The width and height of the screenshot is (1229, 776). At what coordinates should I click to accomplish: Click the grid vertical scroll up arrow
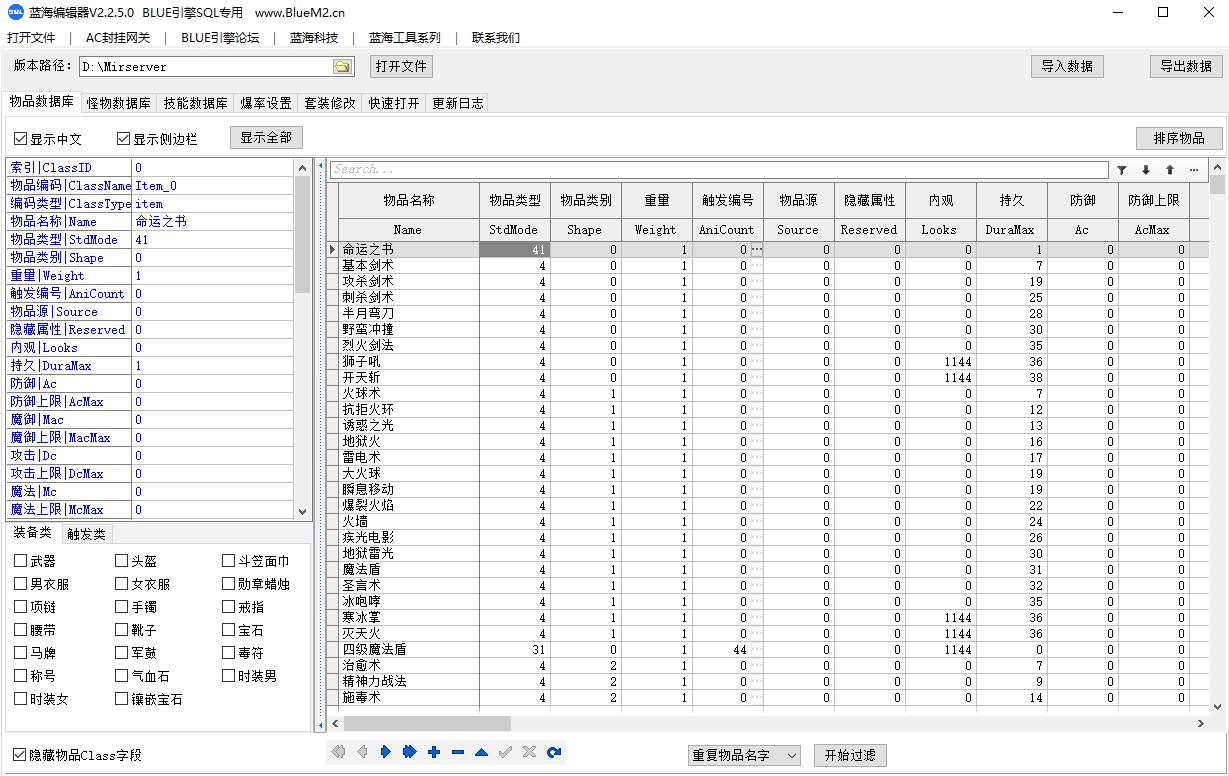1217,166
